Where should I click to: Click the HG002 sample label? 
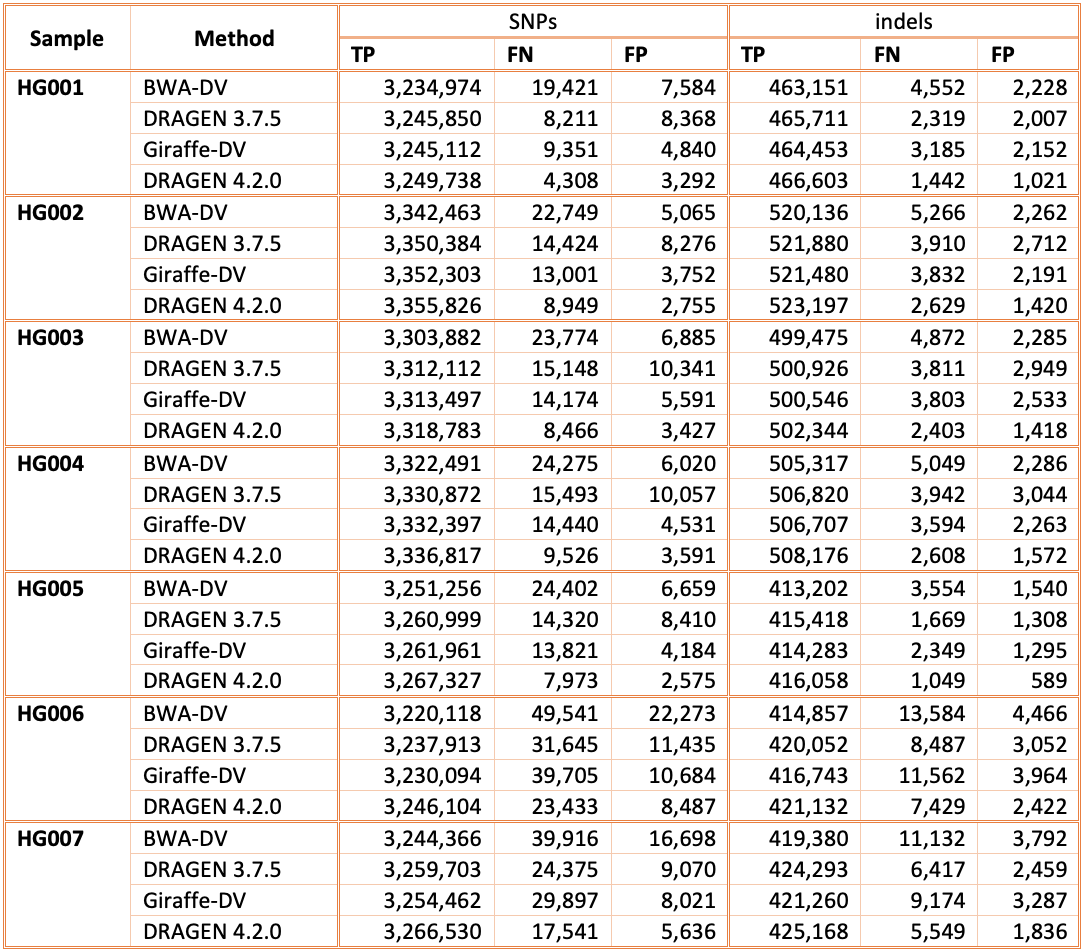[50, 212]
